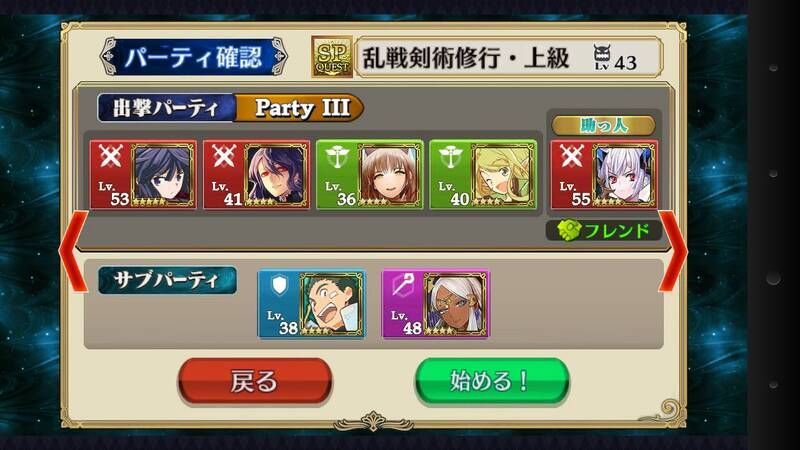Choose the level 36 brown-haired archer
The width and height of the screenshot is (800, 450).
tap(370, 175)
